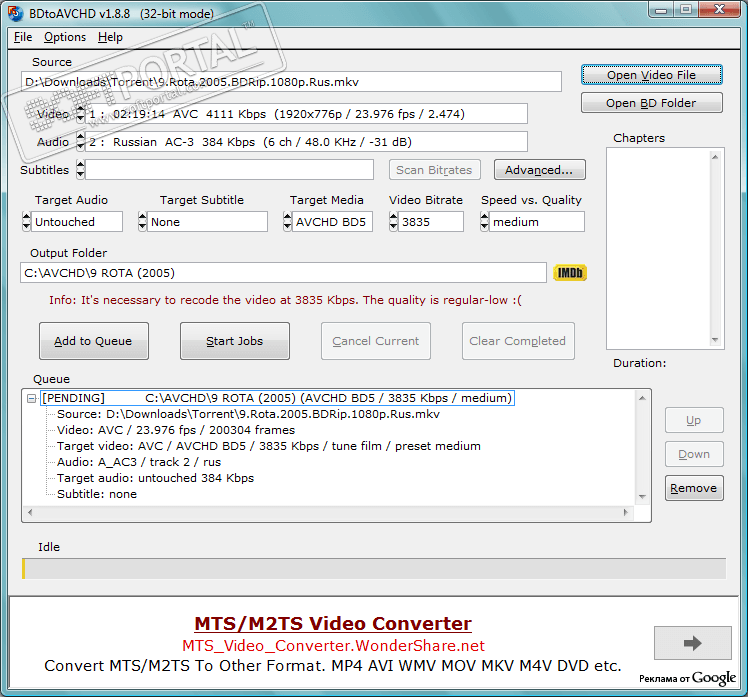Screen dimensions: 748x697
Task: Click the Target Audio Untouched field
Action: click(77, 222)
